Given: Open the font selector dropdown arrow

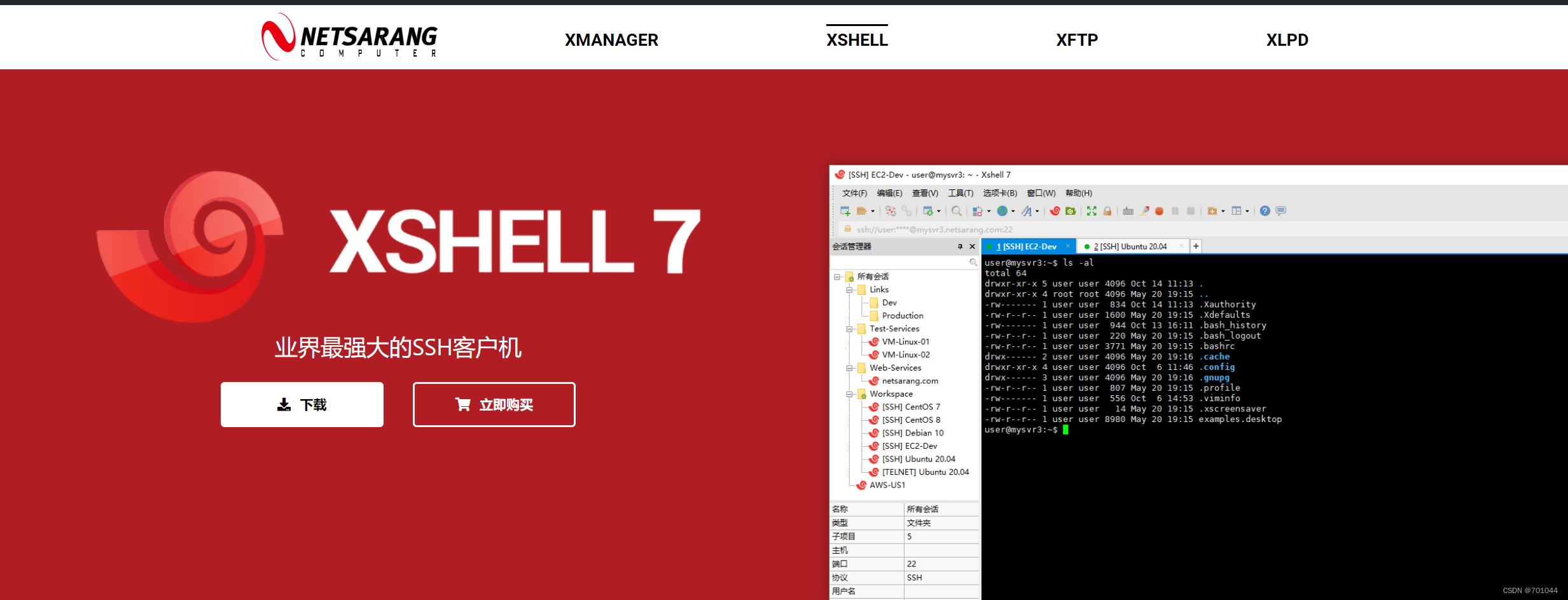Looking at the screenshot, I should click(1037, 211).
